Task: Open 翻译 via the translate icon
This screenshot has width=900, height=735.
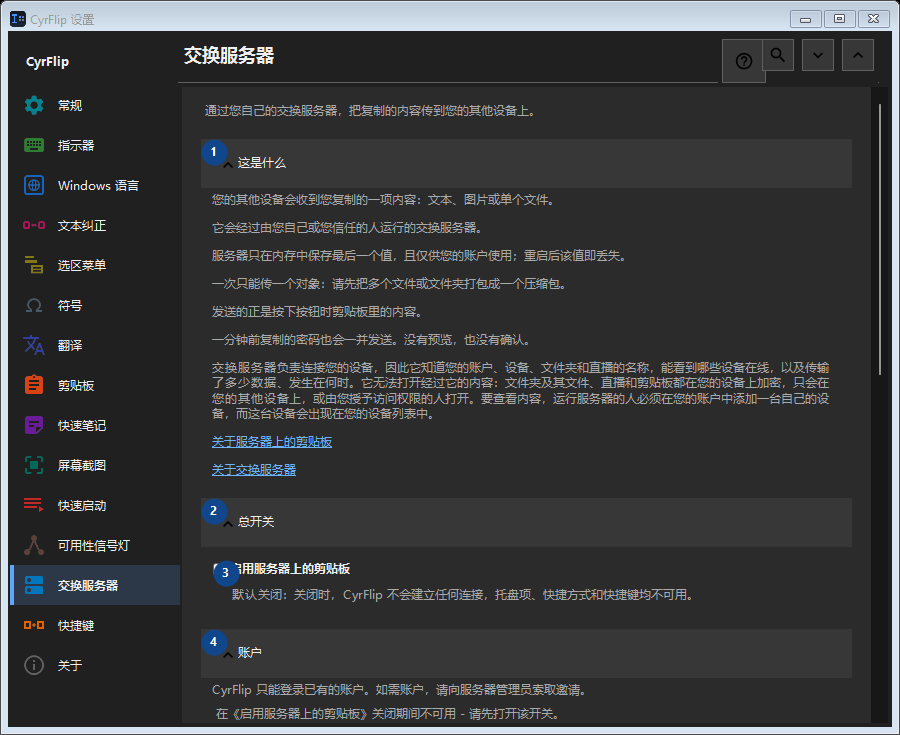Action: point(34,345)
